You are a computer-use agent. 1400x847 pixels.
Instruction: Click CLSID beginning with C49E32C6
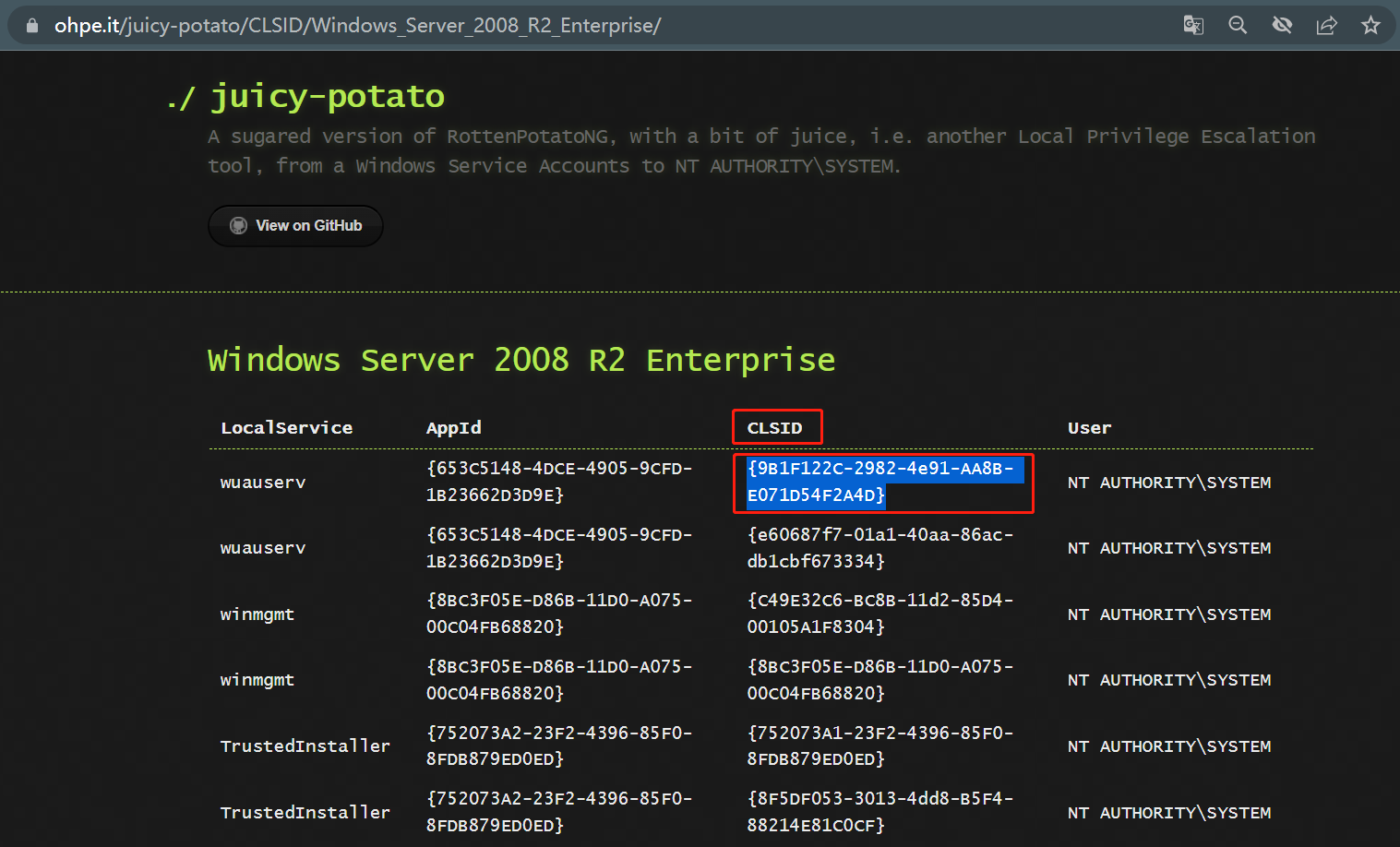879,614
